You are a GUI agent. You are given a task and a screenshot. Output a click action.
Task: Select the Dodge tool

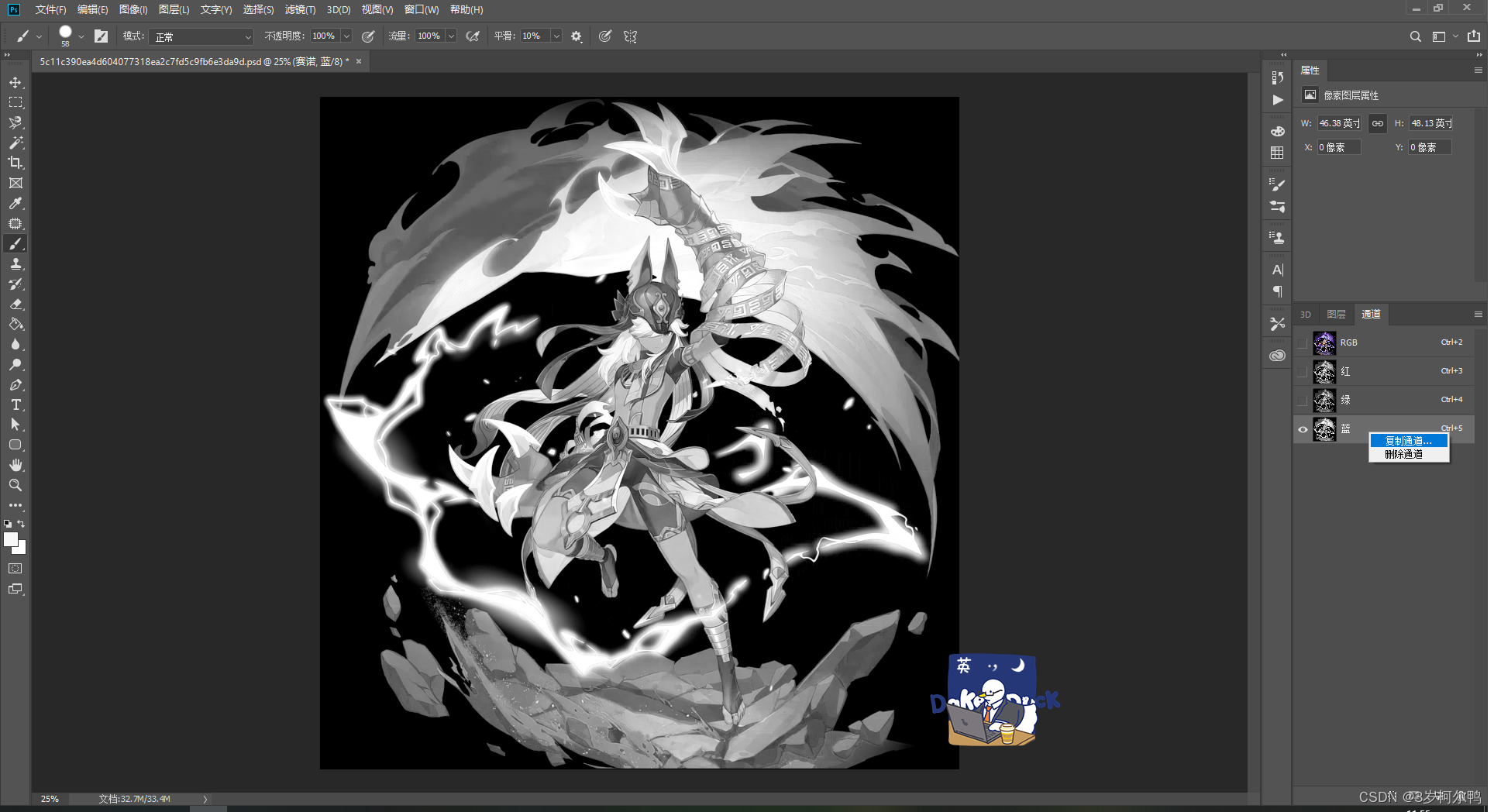click(15, 364)
